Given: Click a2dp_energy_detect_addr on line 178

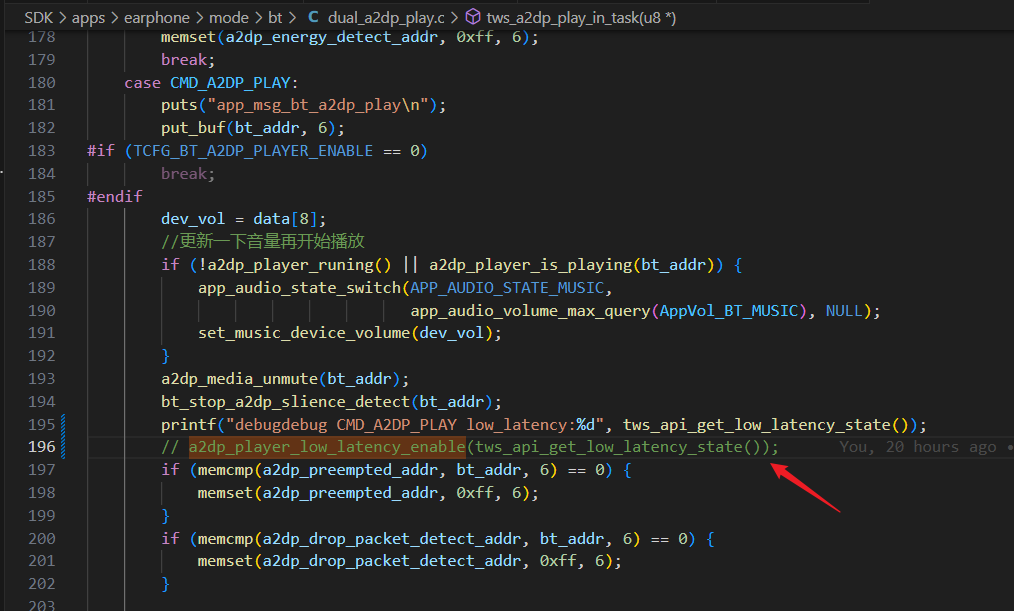Looking at the screenshot, I should (332, 38).
